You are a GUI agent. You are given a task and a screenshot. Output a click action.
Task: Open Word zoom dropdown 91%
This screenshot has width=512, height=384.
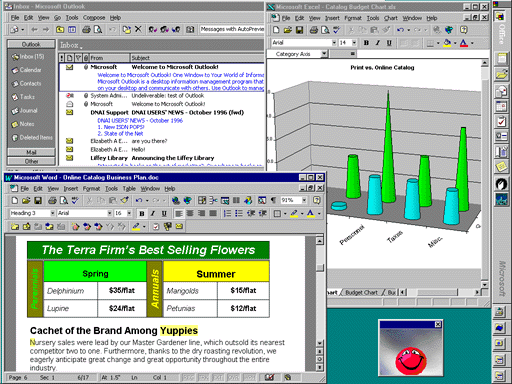(304, 200)
